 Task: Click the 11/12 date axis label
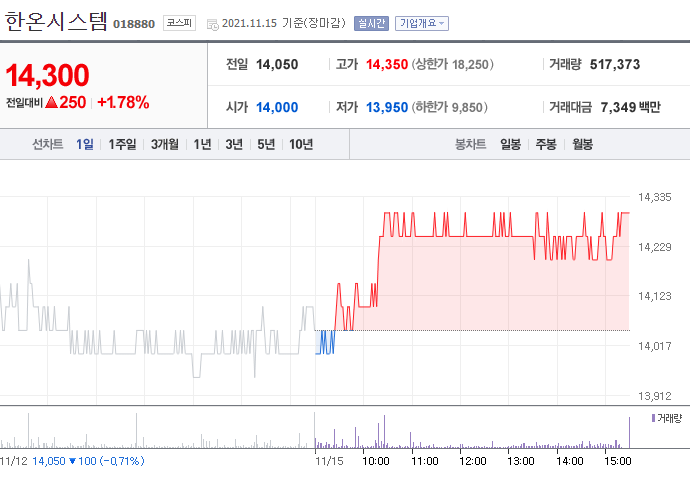[14, 461]
